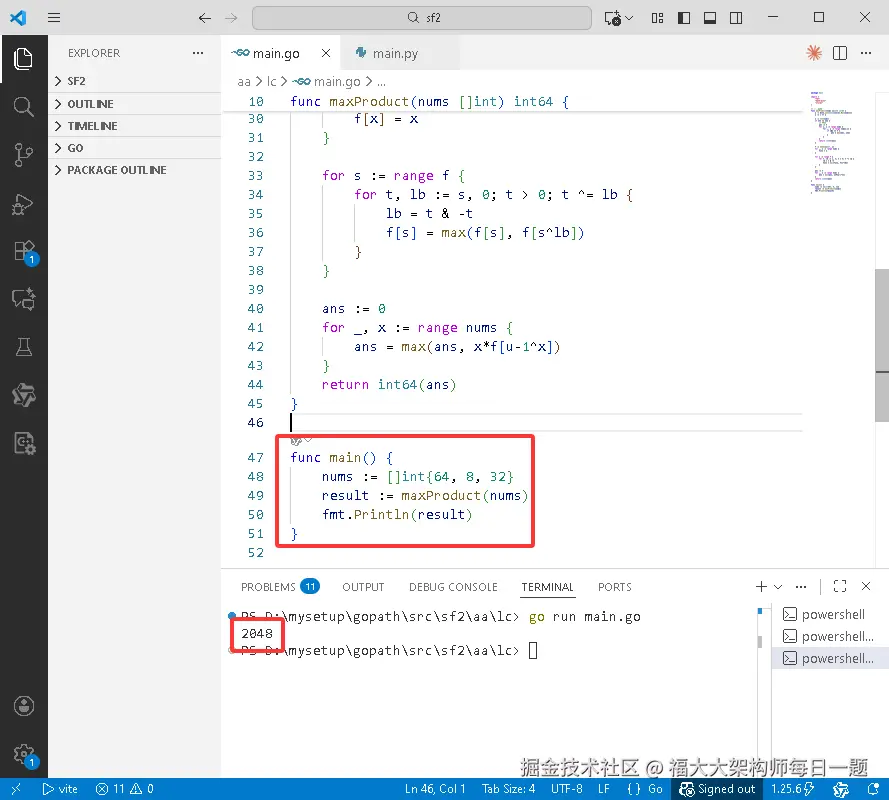
Task: Click the editor vertical scrollbar thumb
Action: (x=882, y=345)
